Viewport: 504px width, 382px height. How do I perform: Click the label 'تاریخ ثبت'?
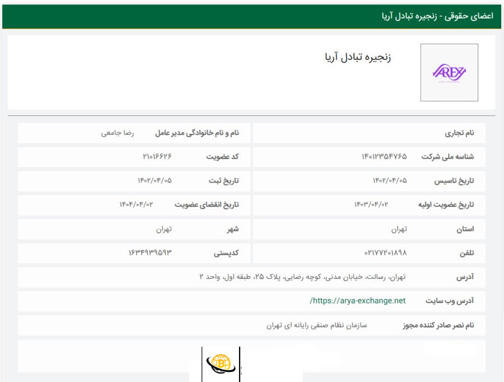(224, 181)
